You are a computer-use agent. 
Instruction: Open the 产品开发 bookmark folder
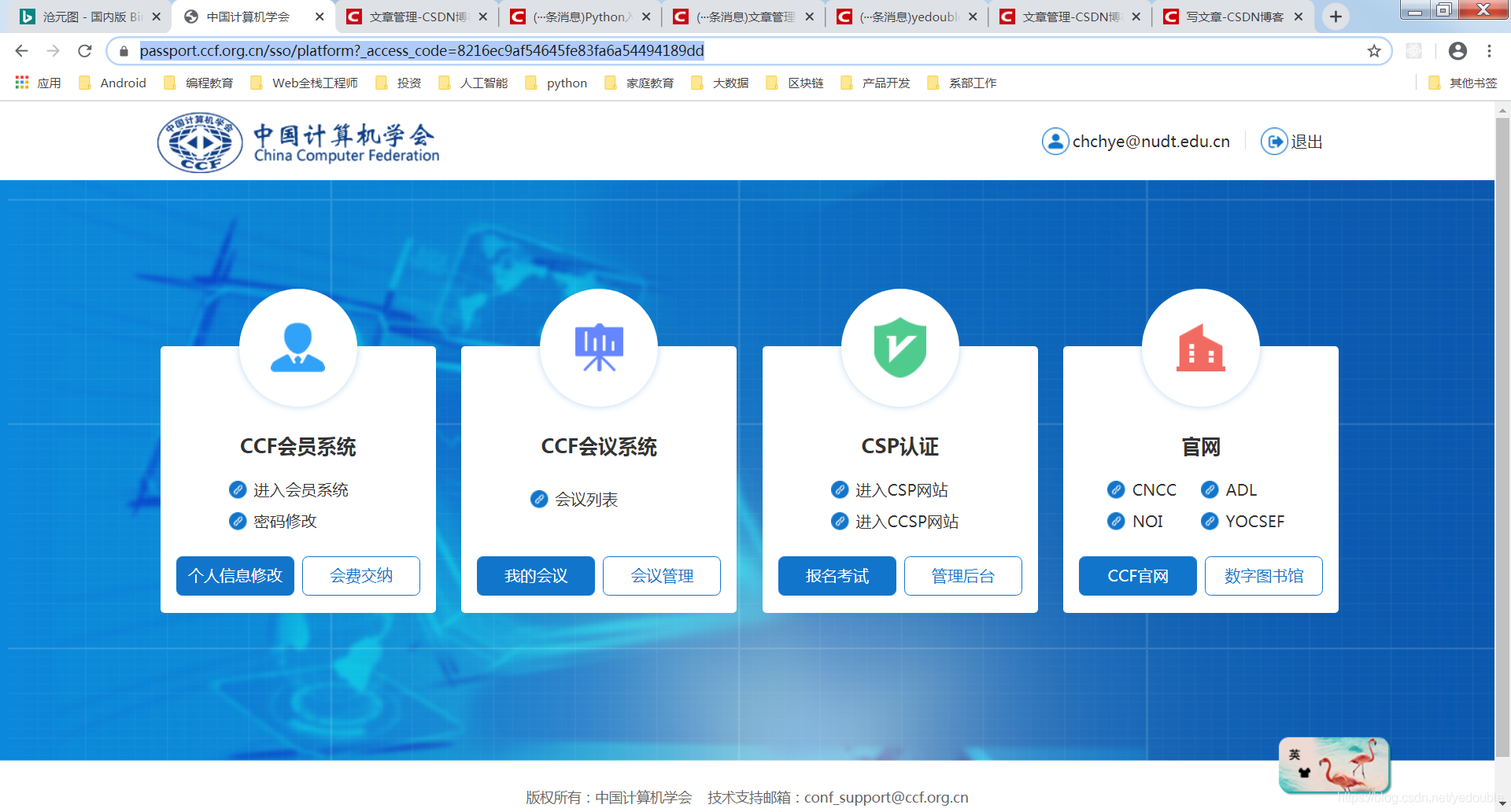(875, 83)
